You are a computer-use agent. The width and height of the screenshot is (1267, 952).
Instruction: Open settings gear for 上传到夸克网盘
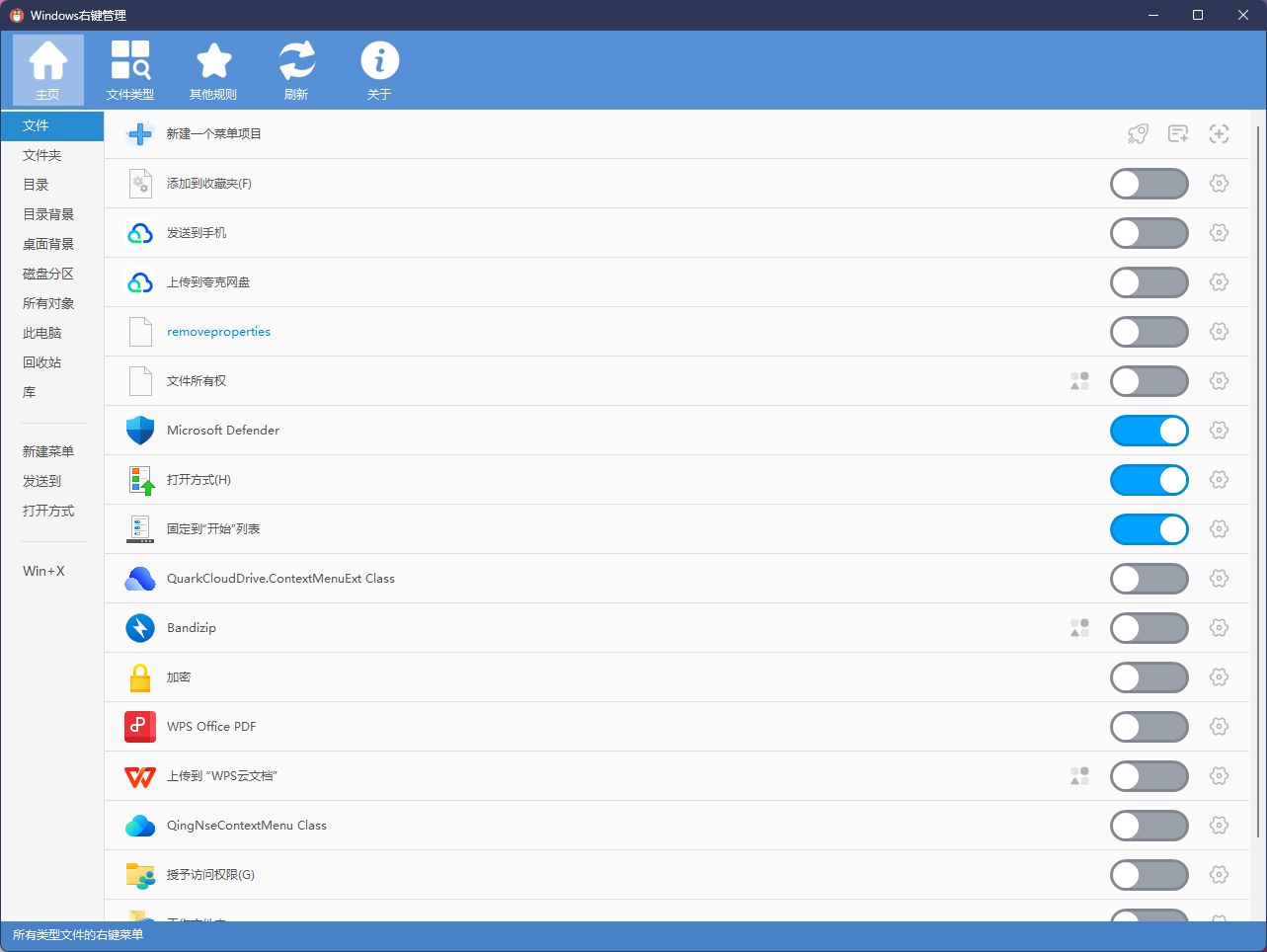click(x=1219, y=282)
